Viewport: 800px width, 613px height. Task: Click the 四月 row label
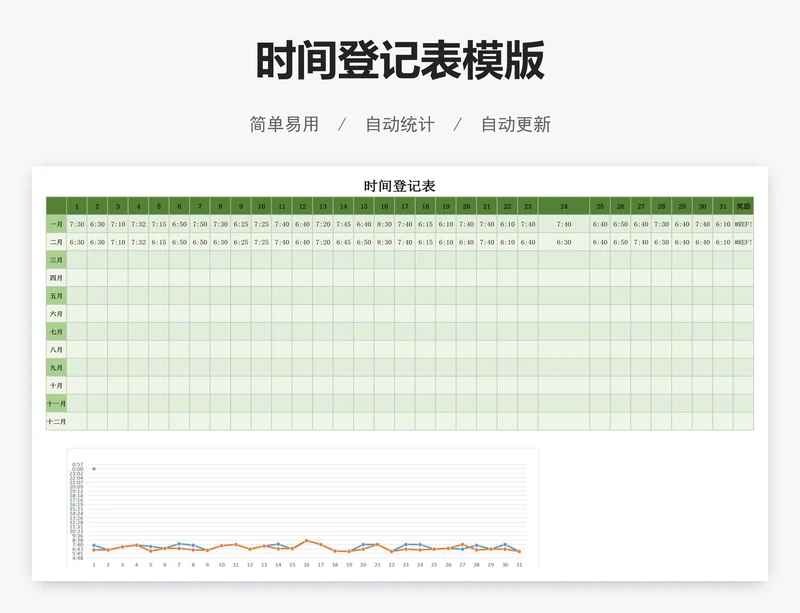pos(56,278)
